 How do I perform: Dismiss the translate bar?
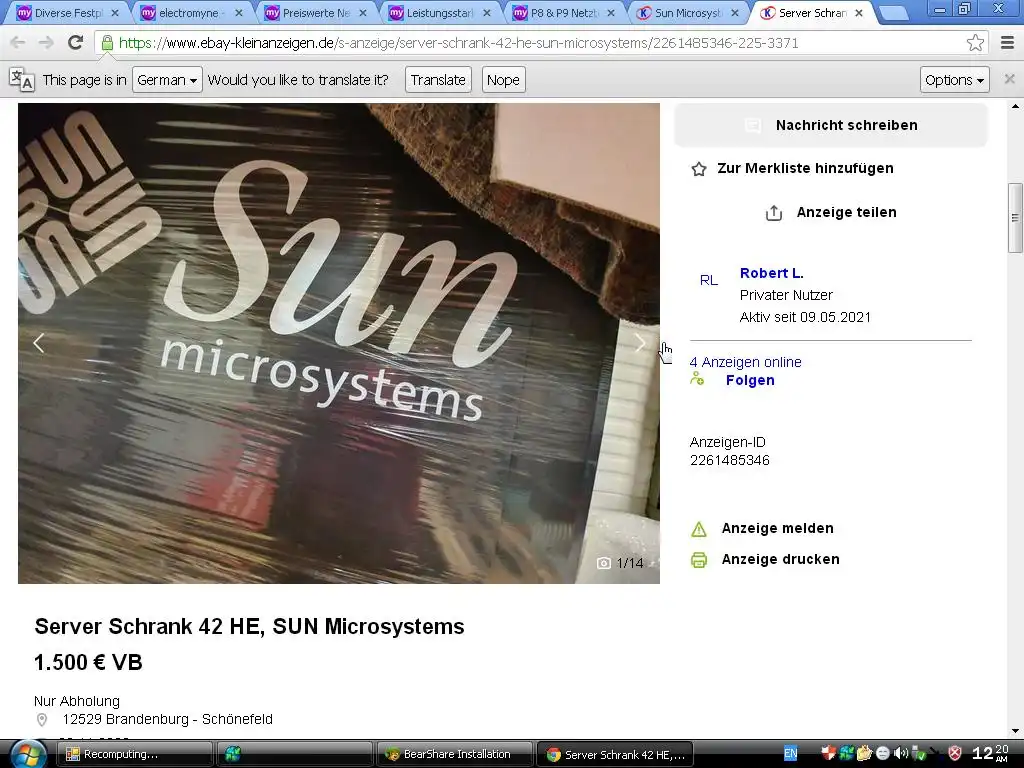point(1010,79)
